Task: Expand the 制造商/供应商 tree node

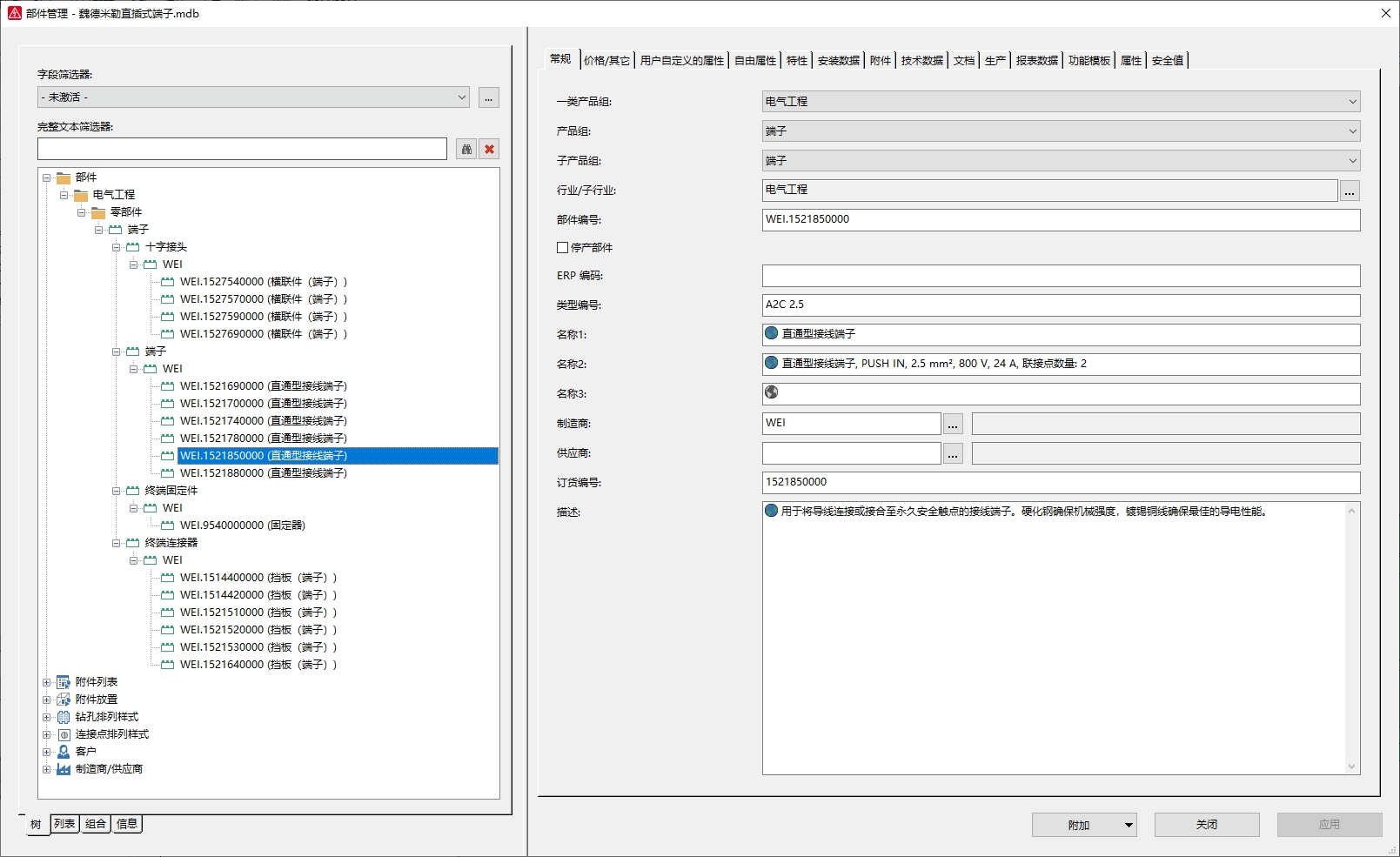Action: tap(47, 769)
